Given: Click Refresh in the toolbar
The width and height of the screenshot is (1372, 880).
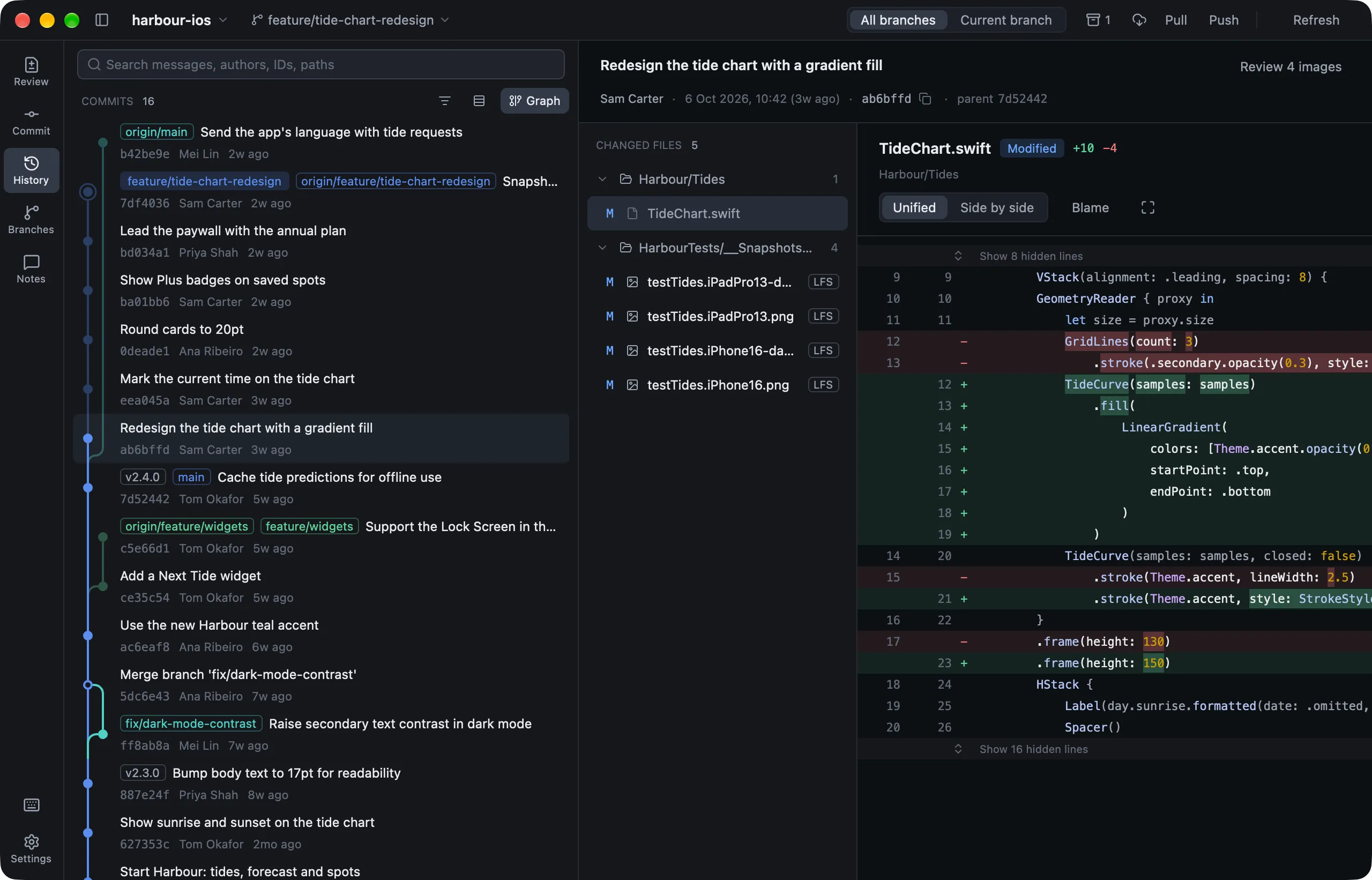Looking at the screenshot, I should [x=1315, y=20].
